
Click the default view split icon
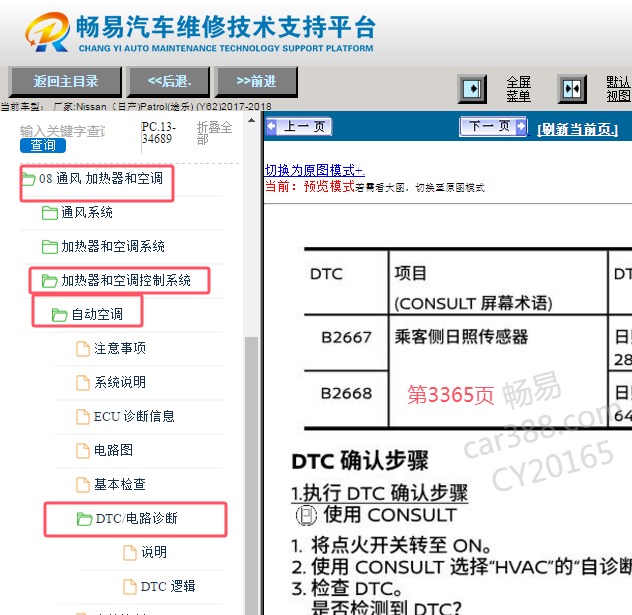[572, 89]
